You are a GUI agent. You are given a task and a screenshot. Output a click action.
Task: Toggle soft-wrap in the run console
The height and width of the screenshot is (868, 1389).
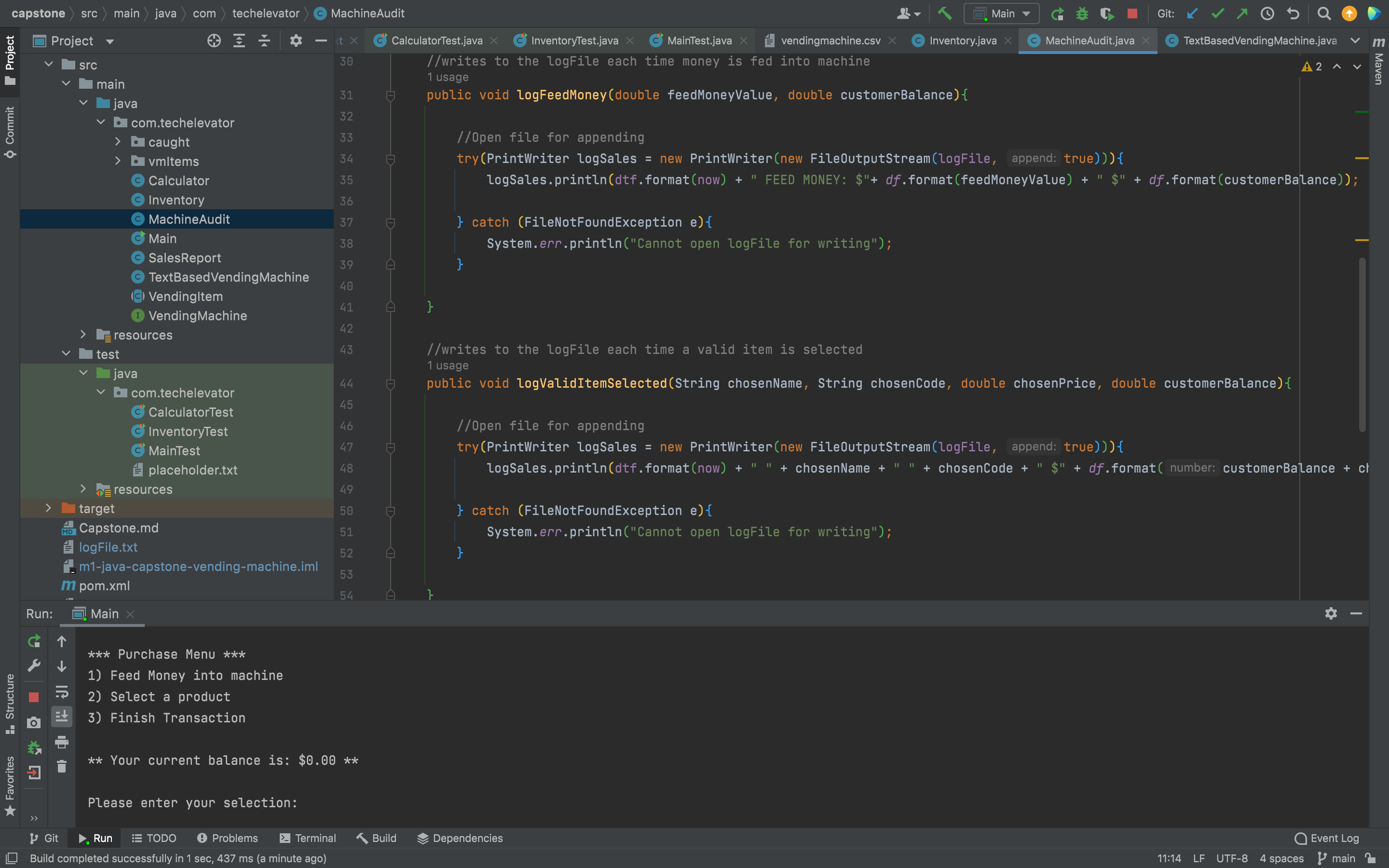coord(62,693)
